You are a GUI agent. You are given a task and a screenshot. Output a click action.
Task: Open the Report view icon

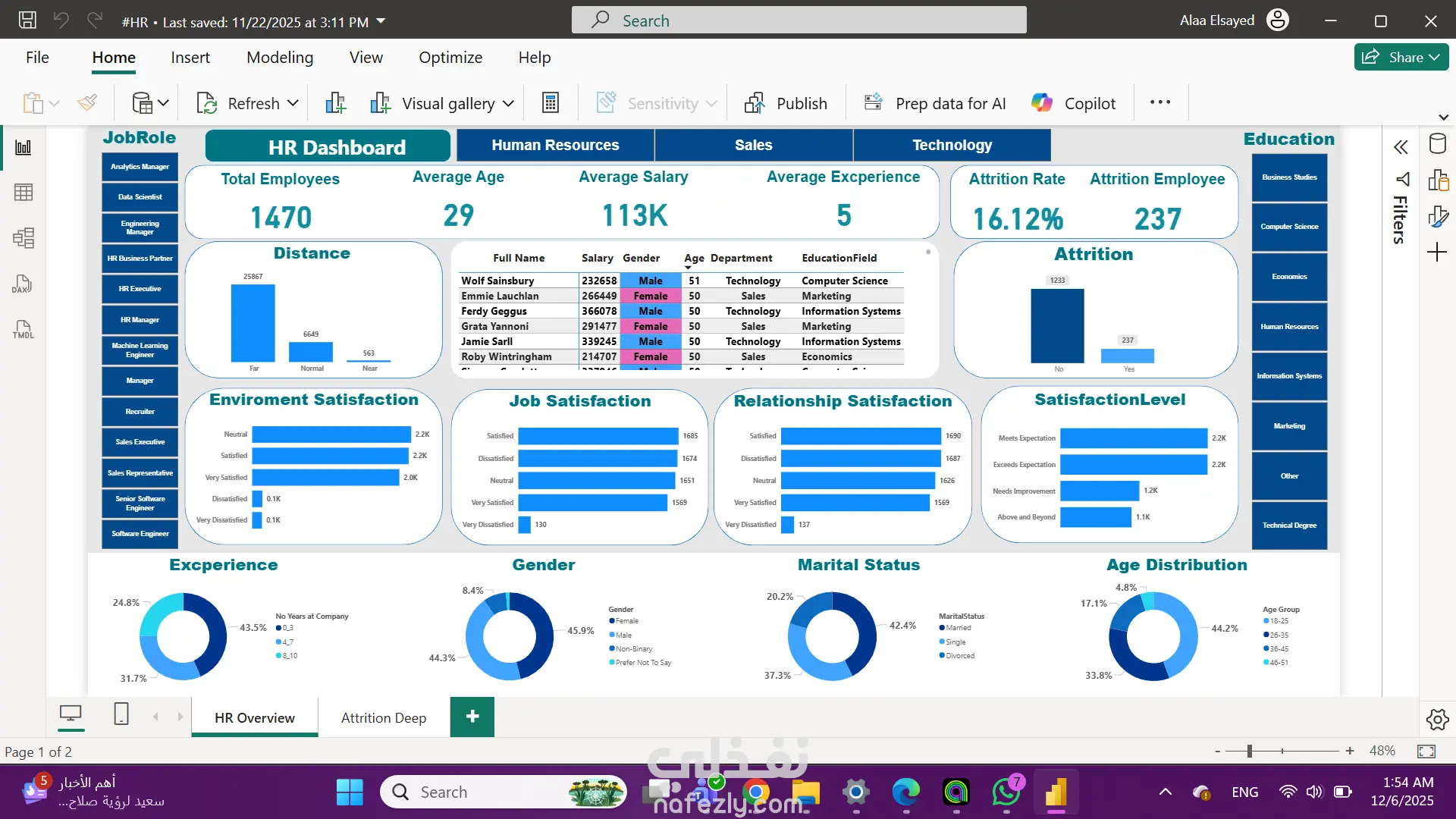coord(24,147)
